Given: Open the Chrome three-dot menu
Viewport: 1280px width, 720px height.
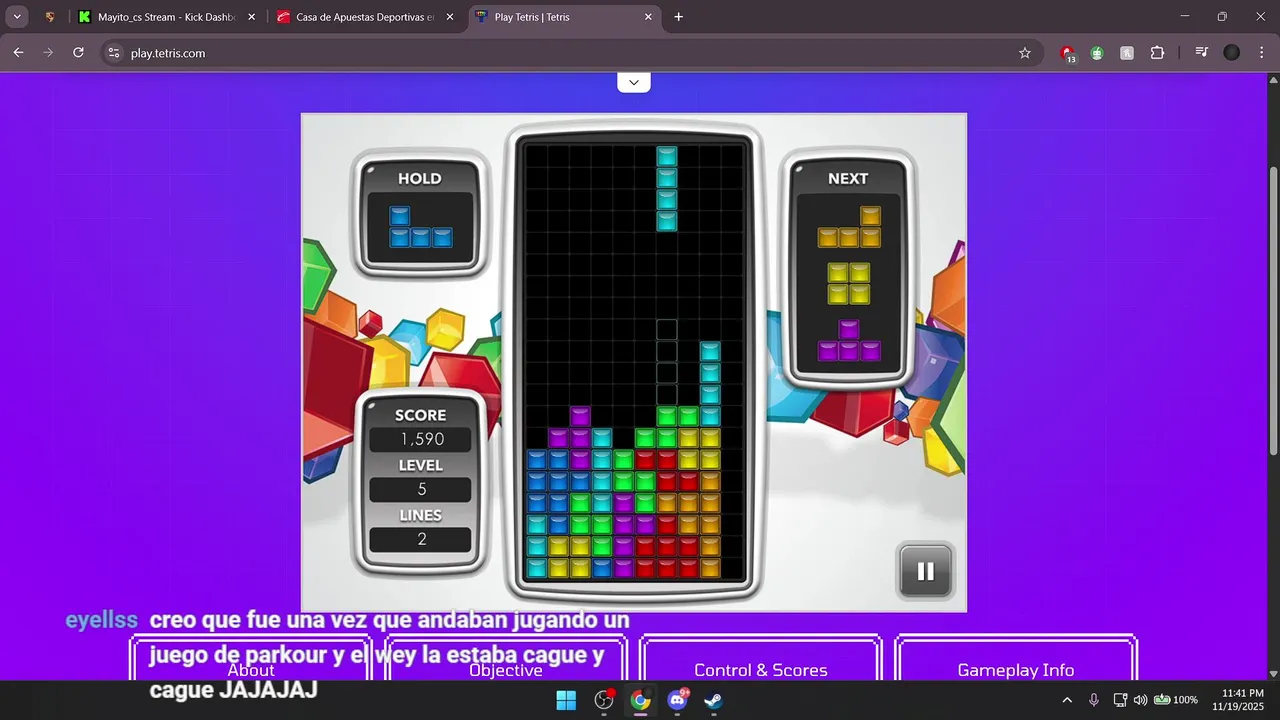Looking at the screenshot, I should pyautogui.click(x=1261, y=53).
